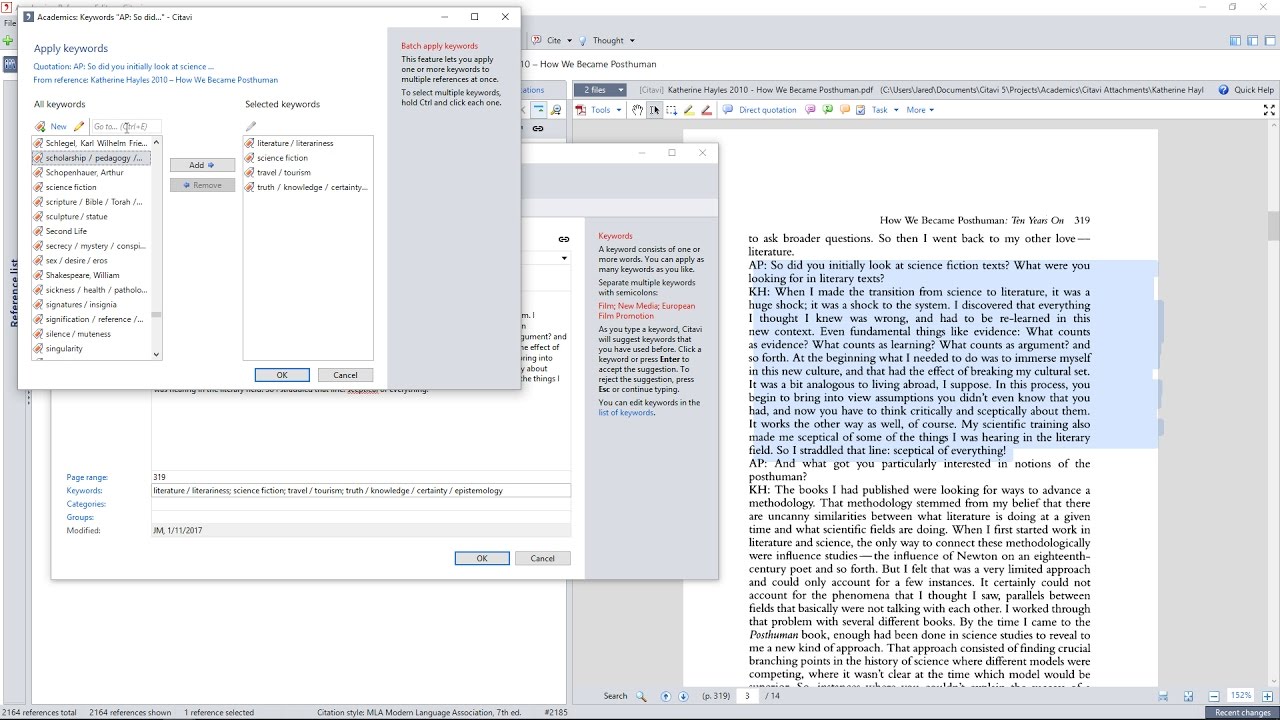Viewport: 1280px width, 720px height.
Task: Zoom out with the minus button
Action: point(1214,696)
